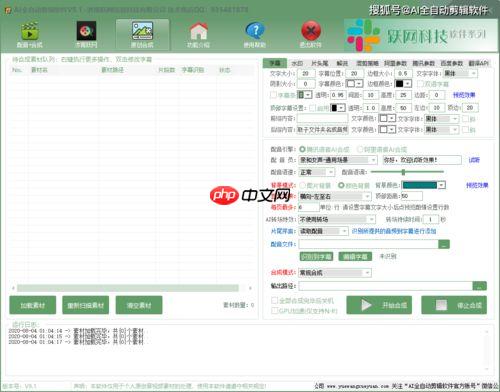Open the 阿里参数 tab
This screenshot has width=500, height=392.
pyautogui.click(x=395, y=63)
